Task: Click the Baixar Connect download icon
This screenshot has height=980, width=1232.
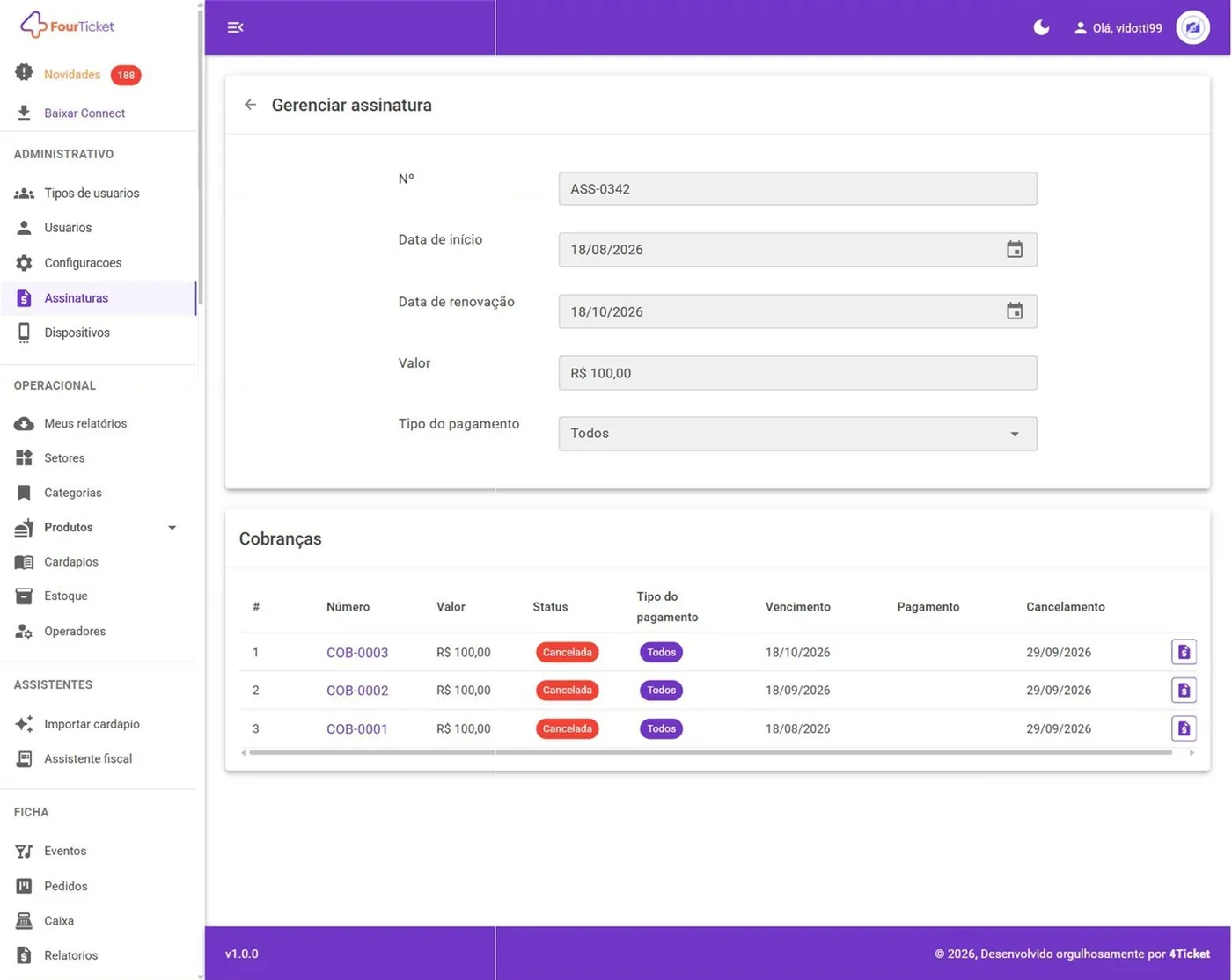Action: point(24,113)
